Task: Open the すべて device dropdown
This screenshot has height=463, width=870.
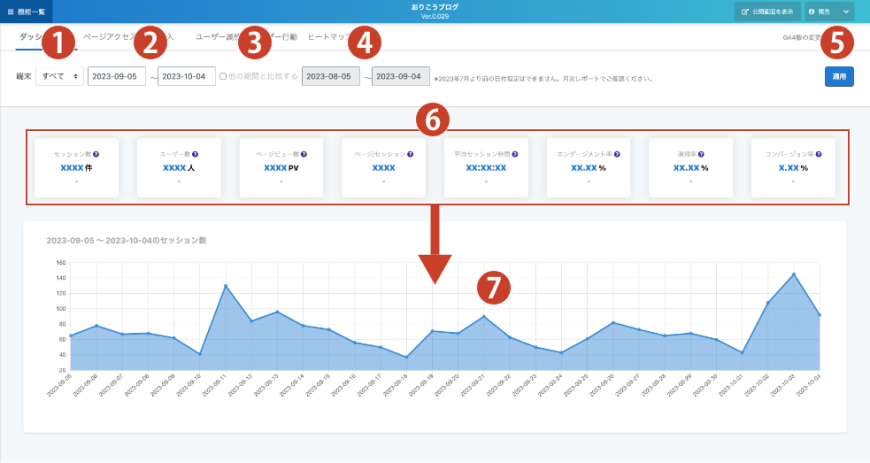Action: coord(59,77)
